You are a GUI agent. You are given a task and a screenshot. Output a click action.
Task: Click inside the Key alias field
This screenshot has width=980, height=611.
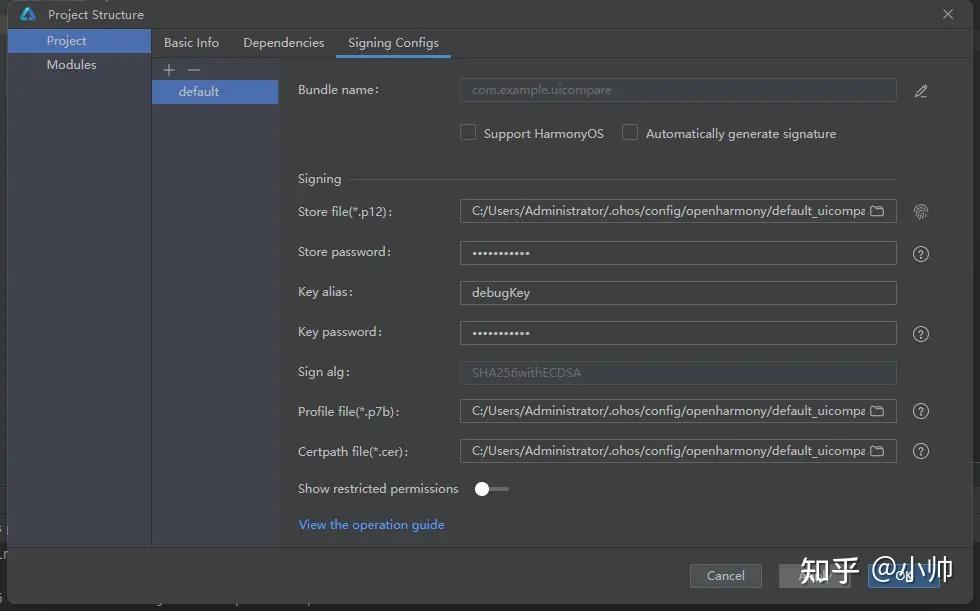tap(677, 293)
